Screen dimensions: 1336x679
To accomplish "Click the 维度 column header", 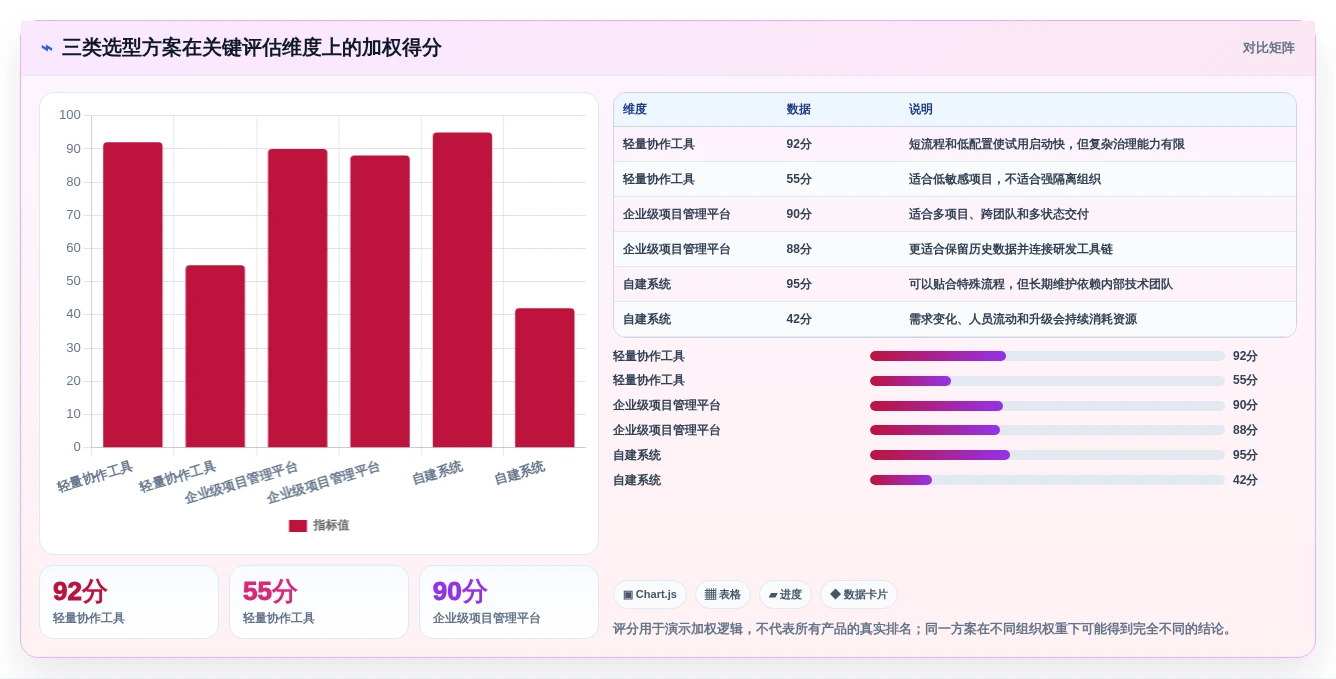I will pyautogui.click(x=635, y=110).
